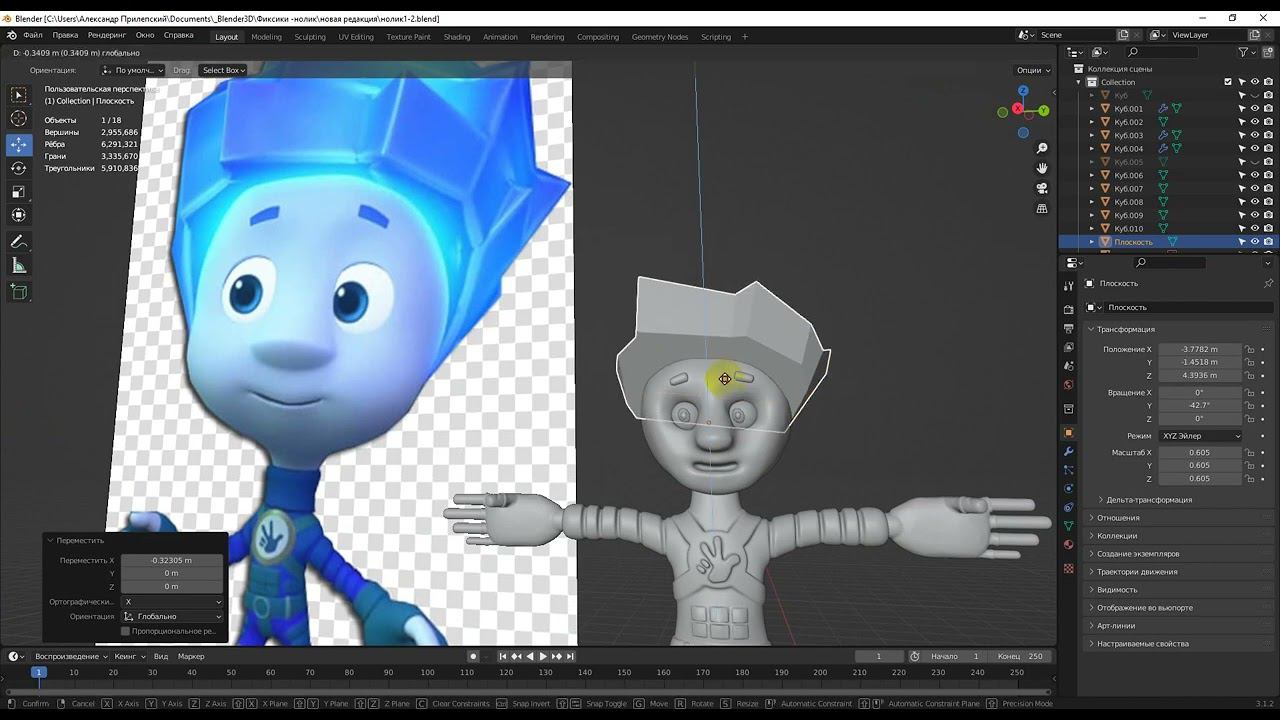Enable Пропорциональное редактирование checkbox
1280x720 pixels.
[125, 631]
